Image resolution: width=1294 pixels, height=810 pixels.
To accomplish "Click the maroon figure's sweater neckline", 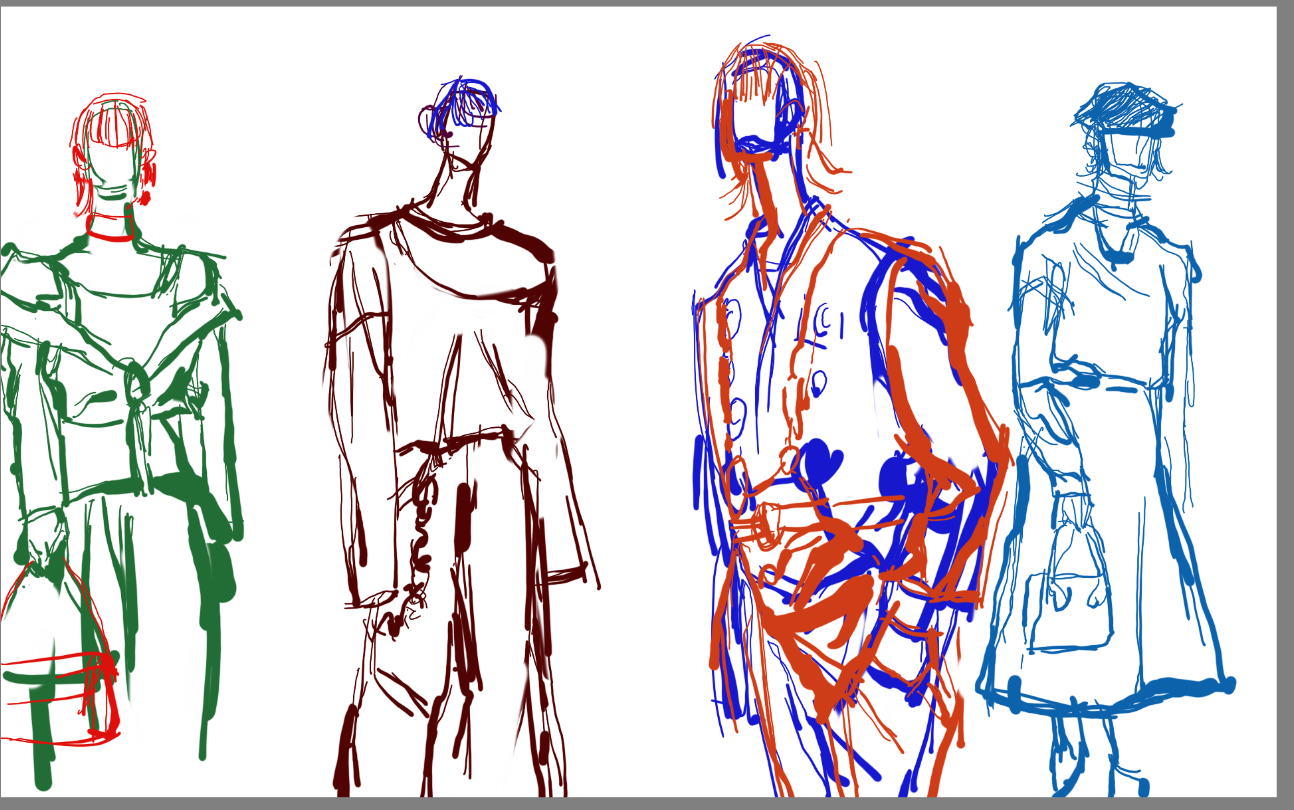I will coord(451,227).
